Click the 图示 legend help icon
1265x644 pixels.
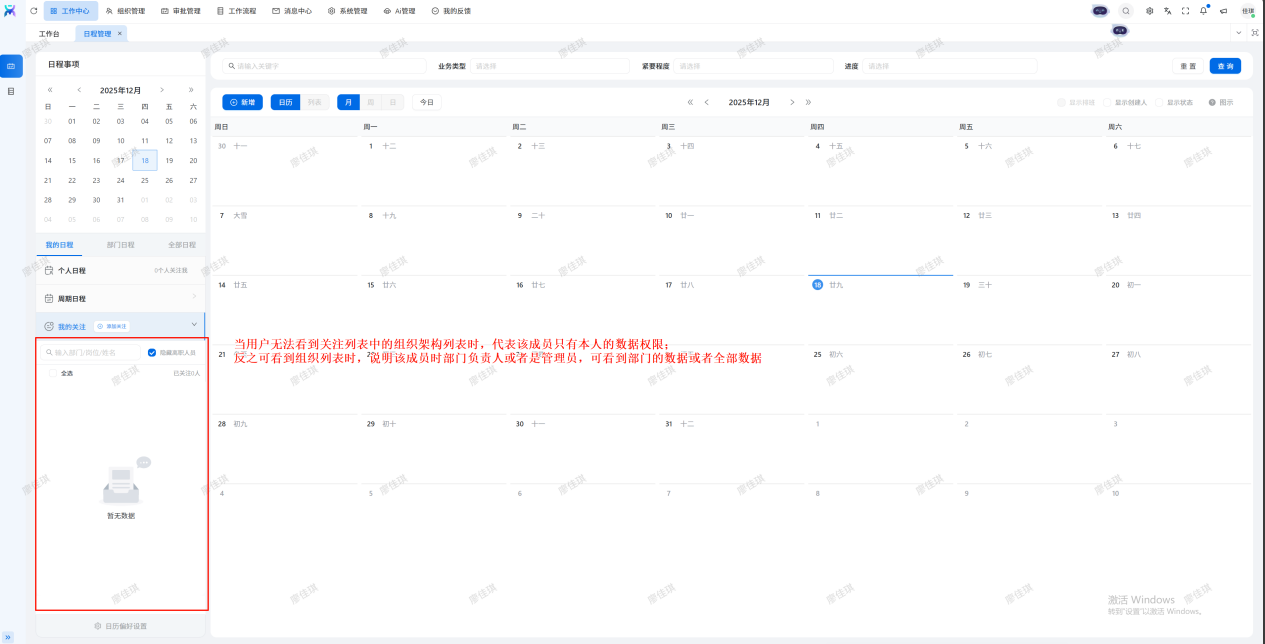pyautogui.click(x=1213, y=102)
